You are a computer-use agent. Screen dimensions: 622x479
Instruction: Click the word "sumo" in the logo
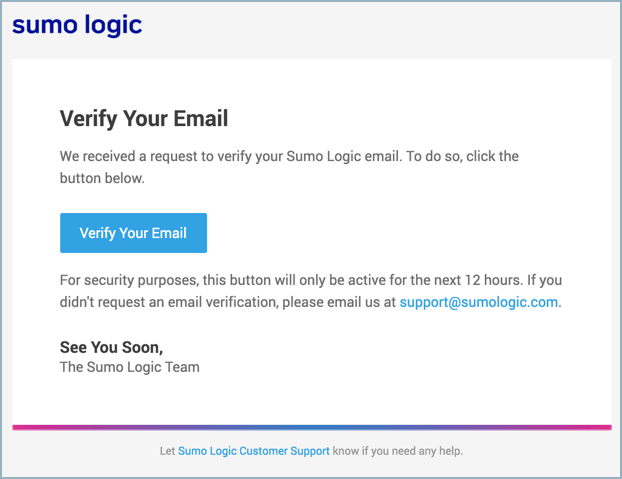[43, 24]
